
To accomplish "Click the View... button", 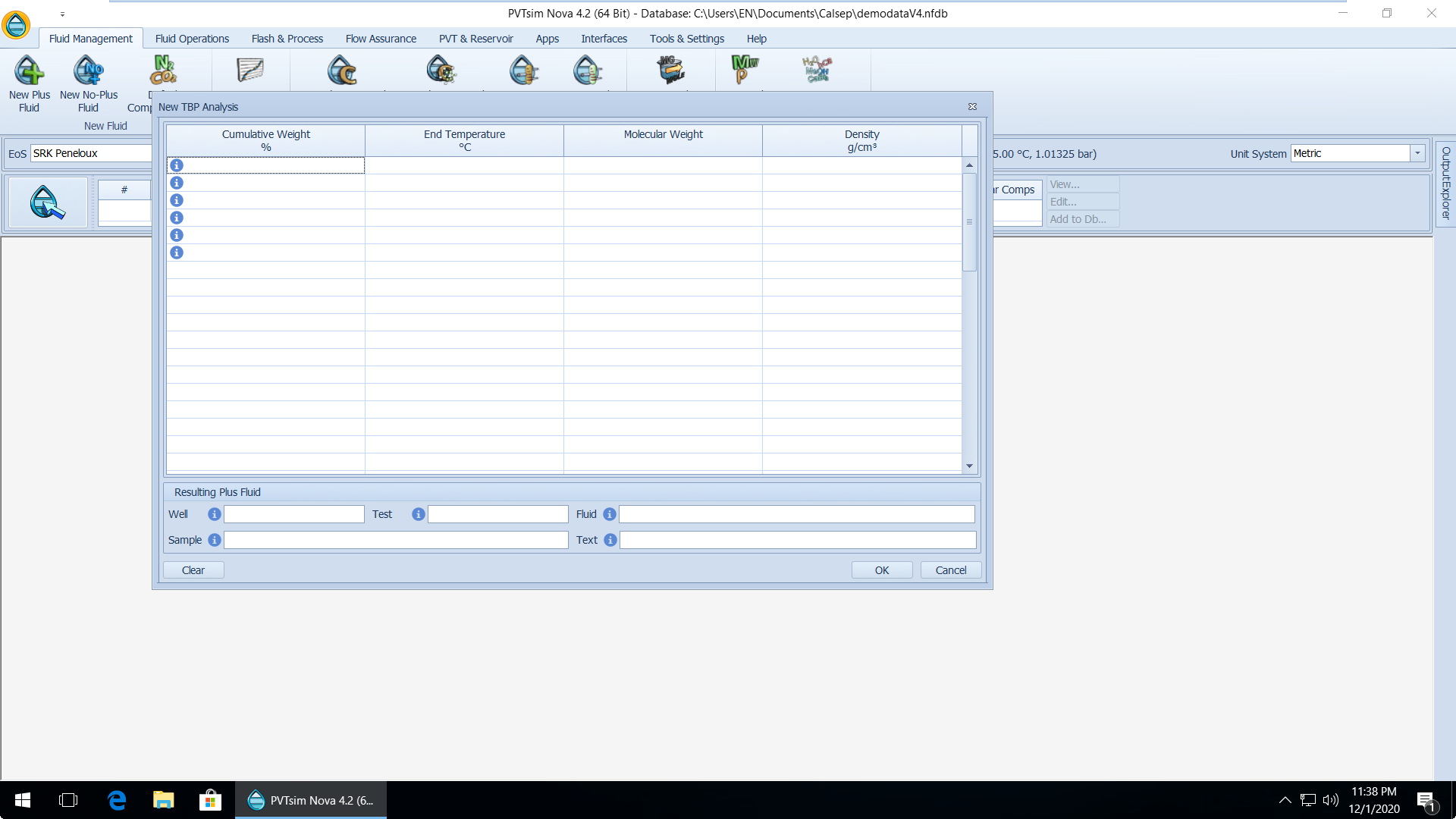I will point(1083,184).
